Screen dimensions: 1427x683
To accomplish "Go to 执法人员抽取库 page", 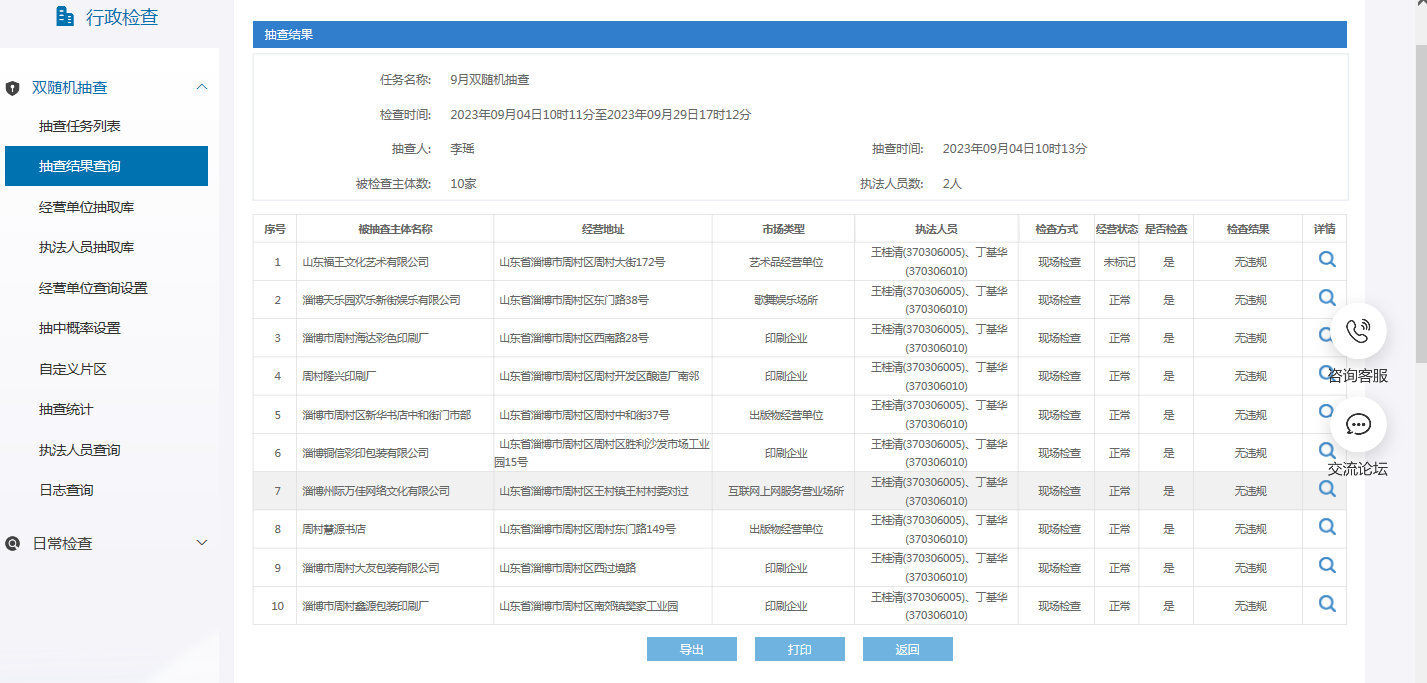I will (86, 247).
